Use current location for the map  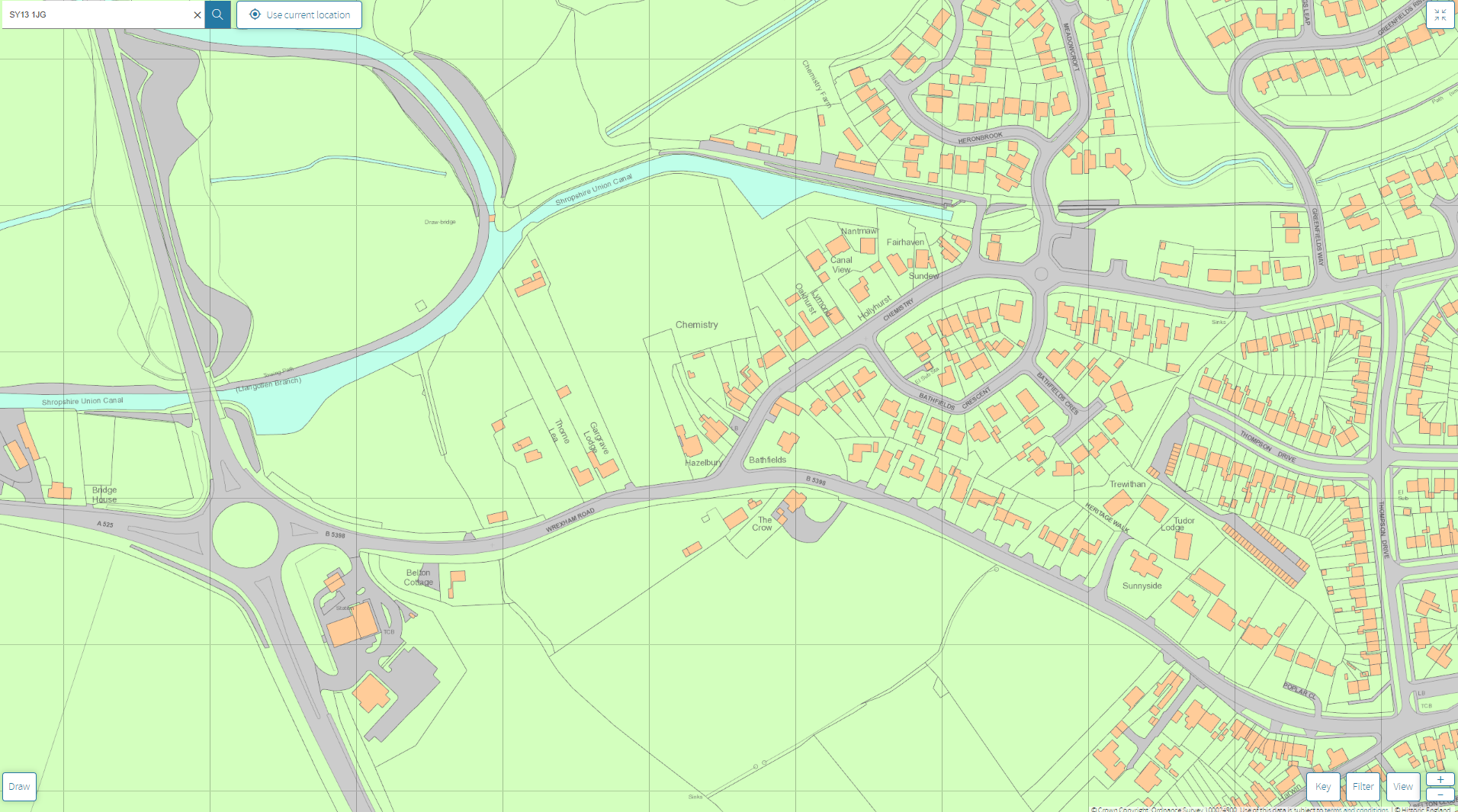299,14
